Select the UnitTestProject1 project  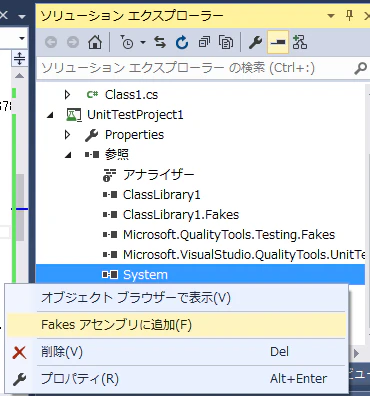point(135,115)
